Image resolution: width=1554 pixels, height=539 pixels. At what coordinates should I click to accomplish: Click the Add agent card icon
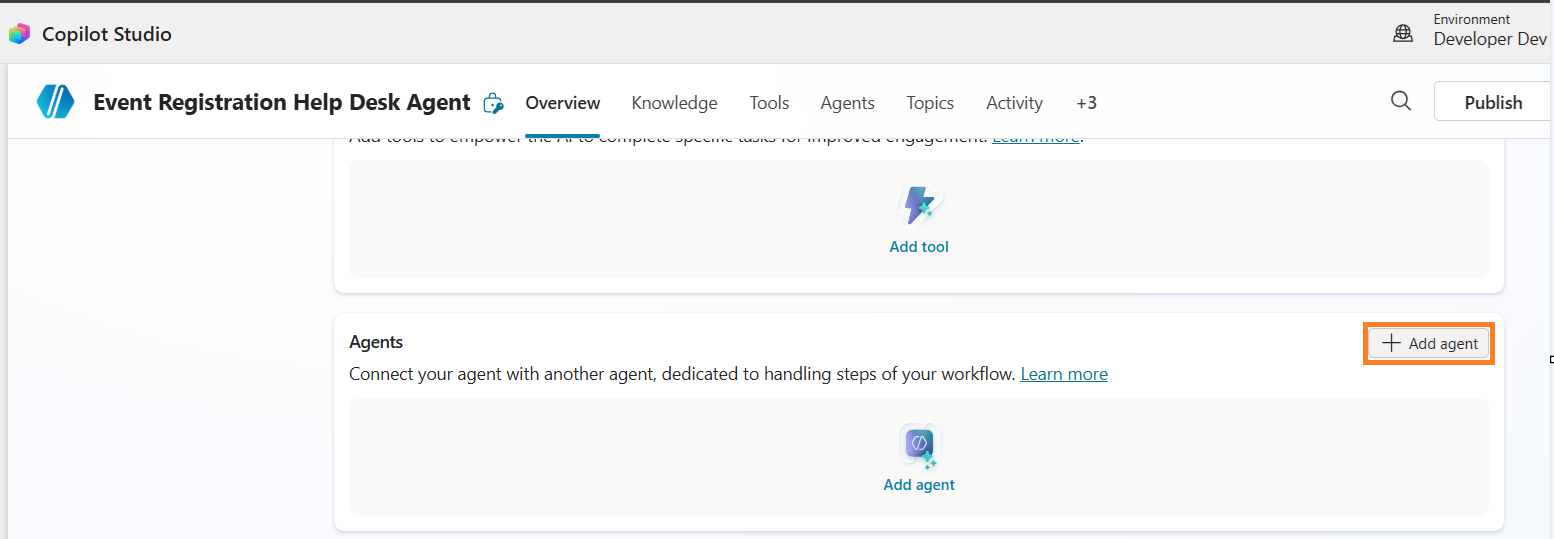pyautogui.click(x=919, y=444)
